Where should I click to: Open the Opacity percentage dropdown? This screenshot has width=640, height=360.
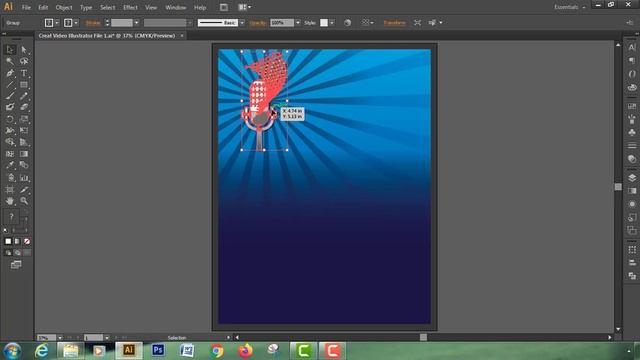298,23
